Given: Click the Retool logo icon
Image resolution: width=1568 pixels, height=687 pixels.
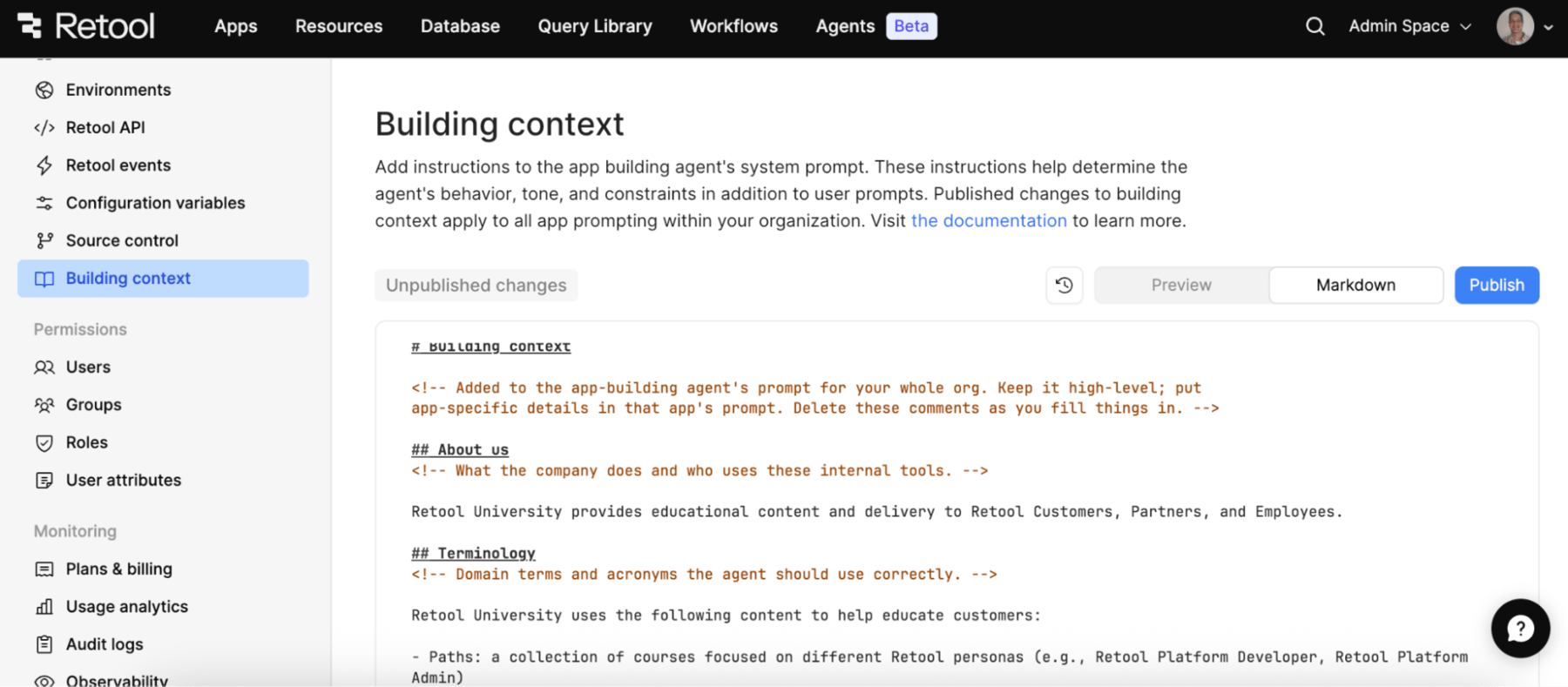Looking at the screenshot, I should click(30, 26).
